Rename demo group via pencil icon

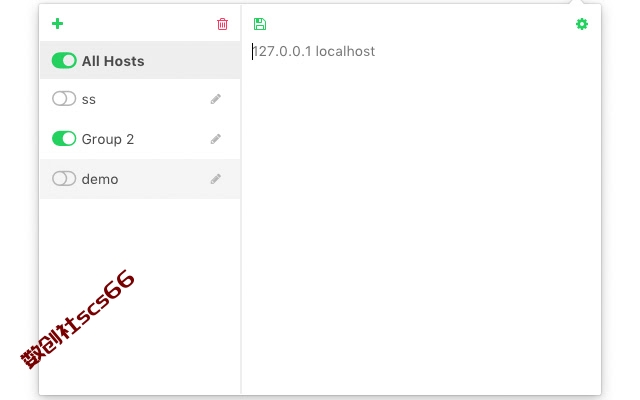(216, 179)
